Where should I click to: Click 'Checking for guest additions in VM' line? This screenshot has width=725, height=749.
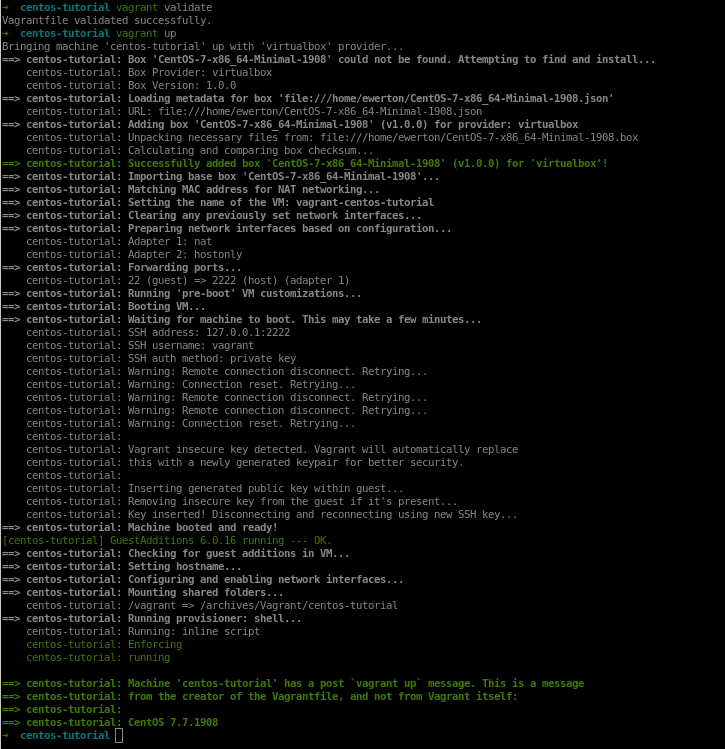pos(176,554)
